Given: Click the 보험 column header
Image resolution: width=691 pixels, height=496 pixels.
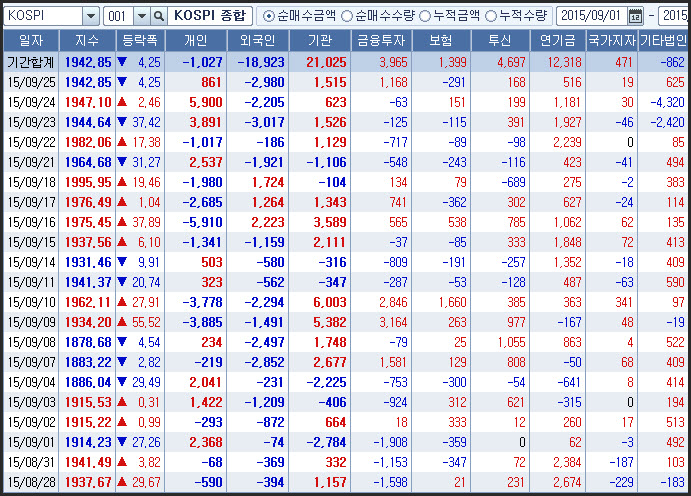Looking at the screenshot, I should click(x=441, y=41).
